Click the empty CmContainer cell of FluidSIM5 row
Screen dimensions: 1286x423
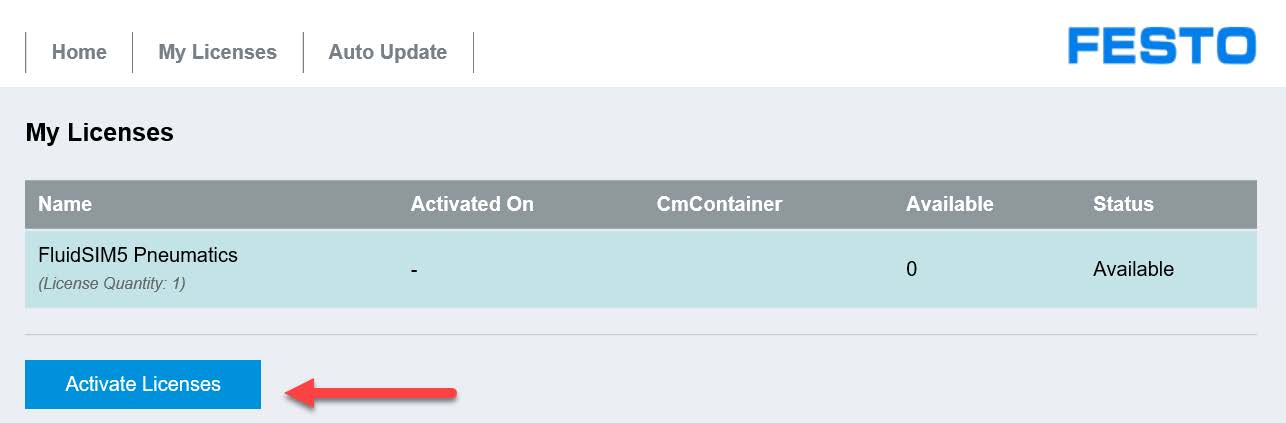768,269
